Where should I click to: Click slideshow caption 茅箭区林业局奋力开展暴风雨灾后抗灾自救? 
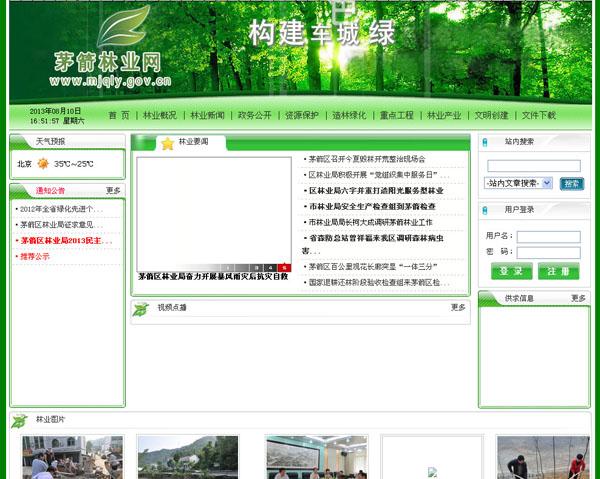point(213,276)
